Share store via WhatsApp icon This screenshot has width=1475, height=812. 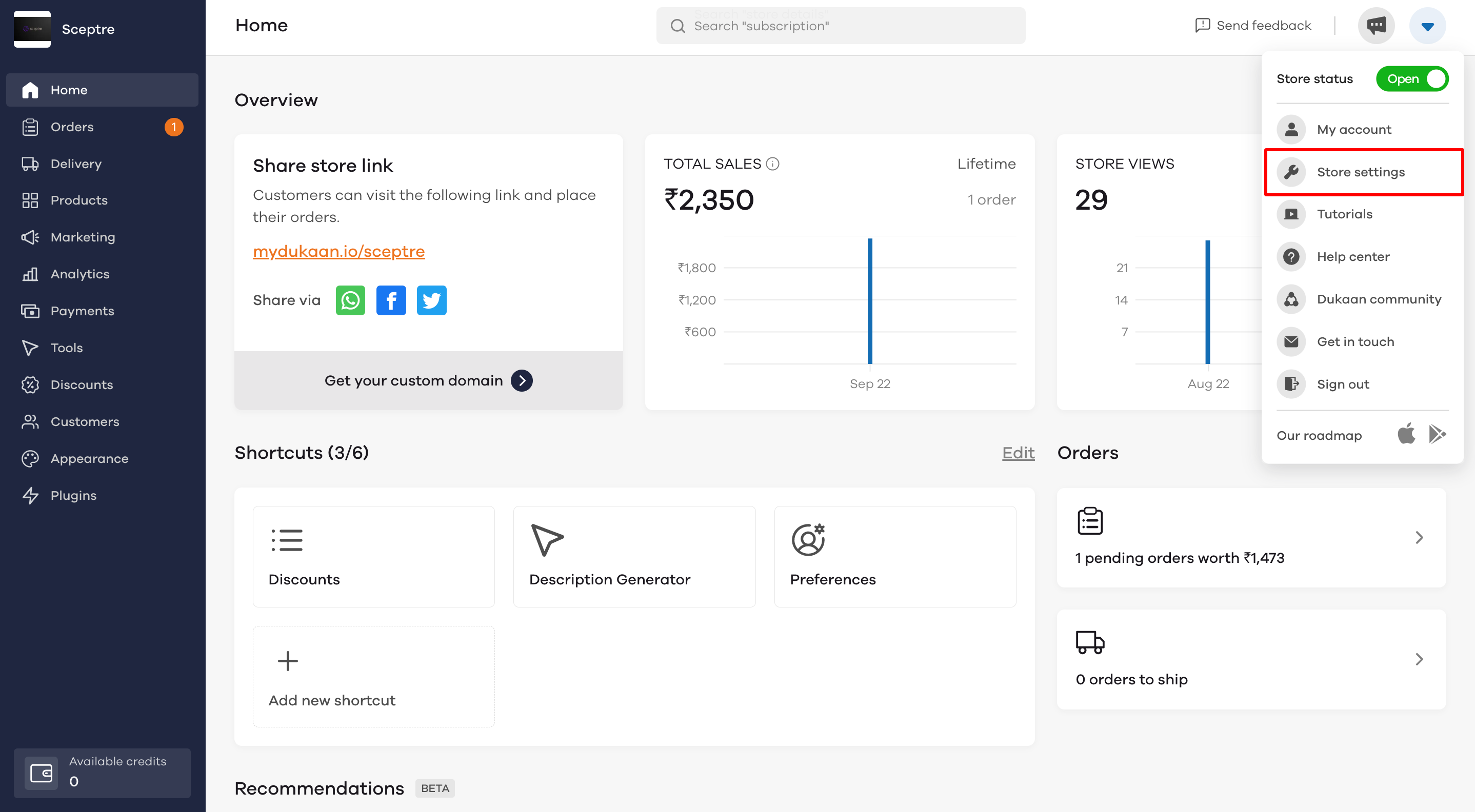(350, 300)
